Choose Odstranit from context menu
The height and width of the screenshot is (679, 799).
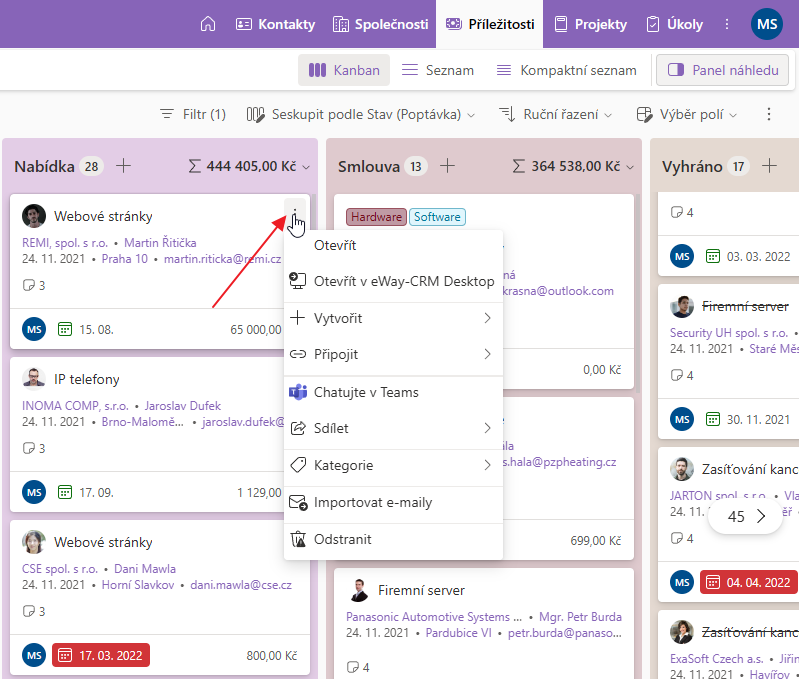(x=393, y=539)
